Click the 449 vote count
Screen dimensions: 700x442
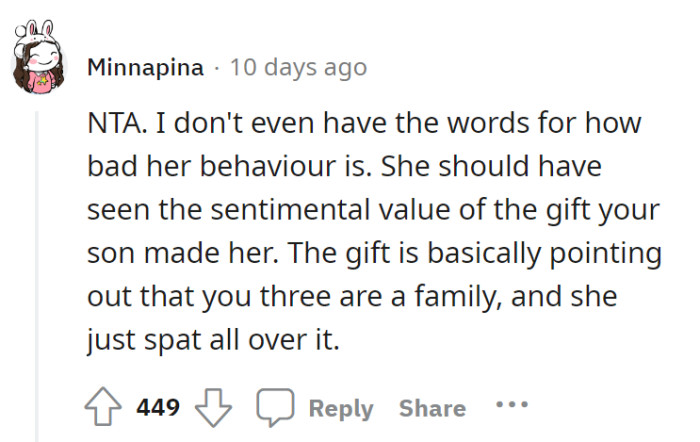click(x=158, y=408)
